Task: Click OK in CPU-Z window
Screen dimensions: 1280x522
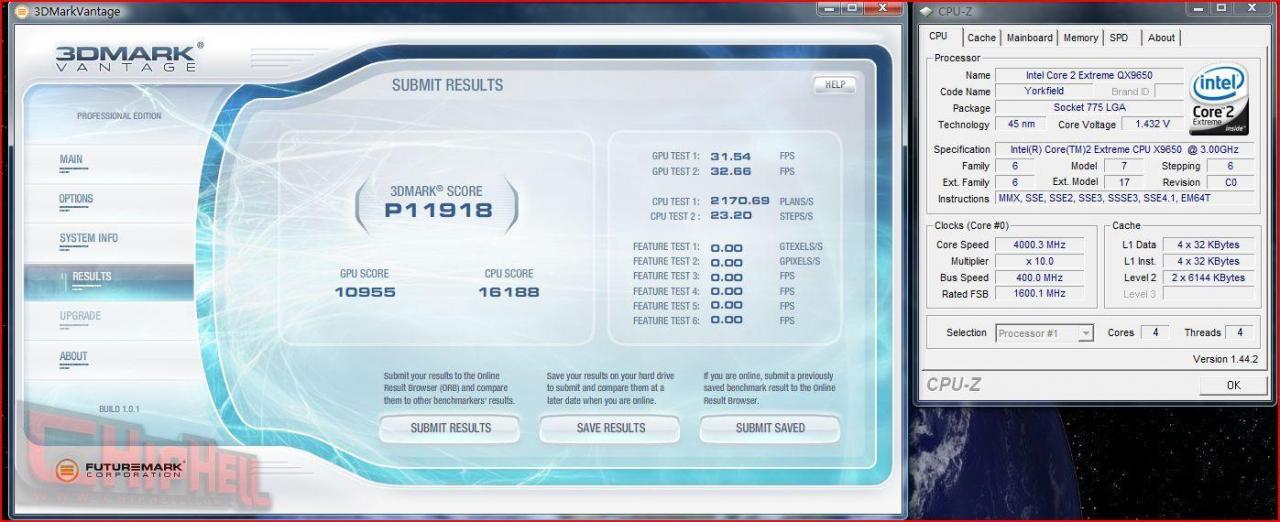Action: (1233, 385)
